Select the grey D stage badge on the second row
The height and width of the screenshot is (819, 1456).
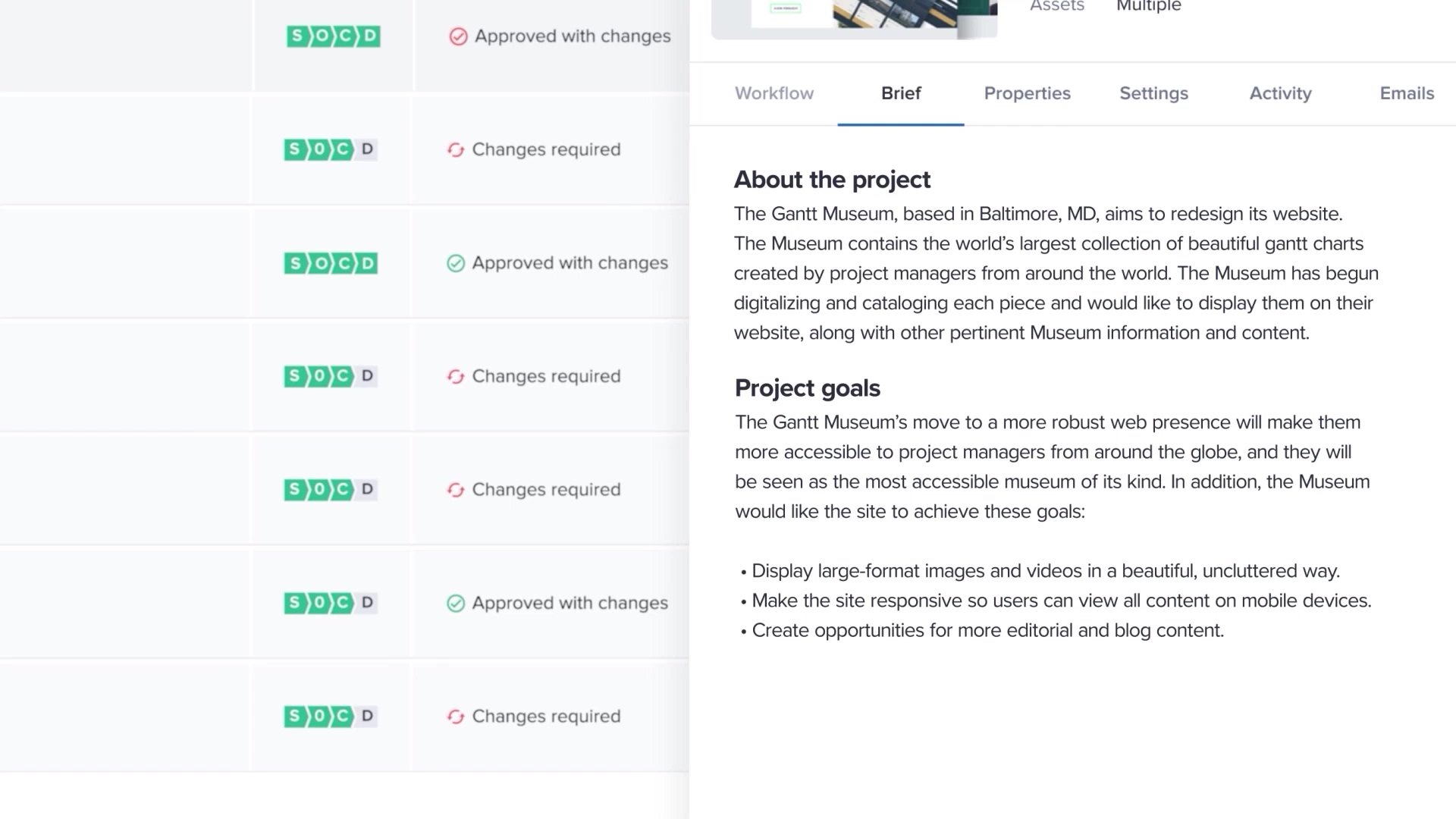point(368,149)
